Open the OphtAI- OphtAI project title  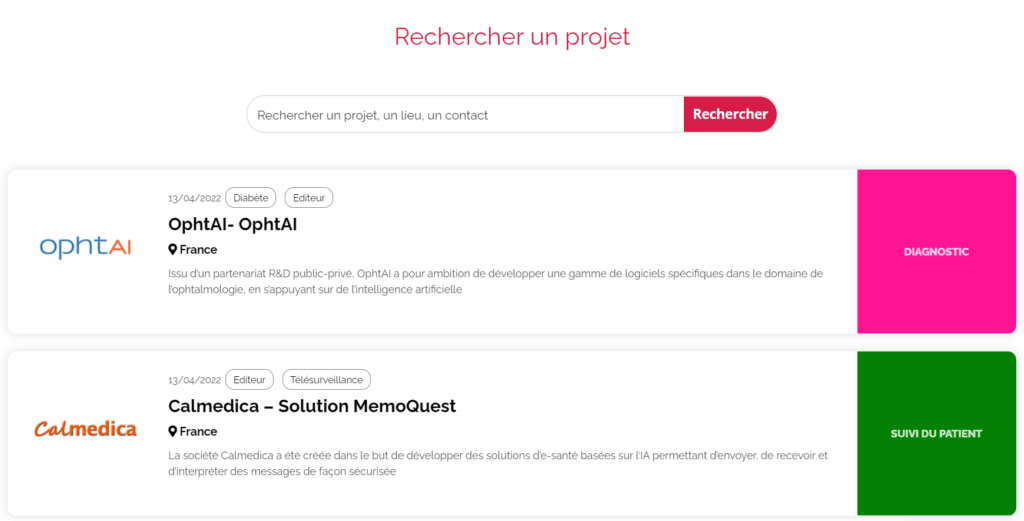point(232,224)
